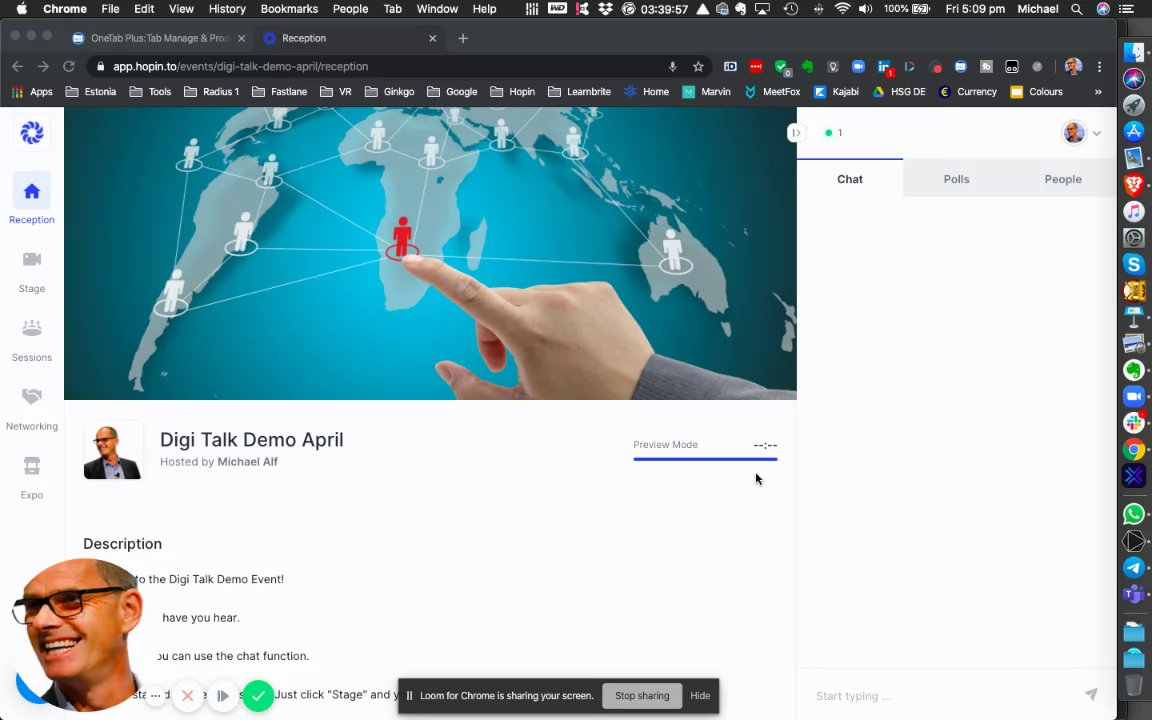1152x720 pixels.
Task: Open a new browser tab
Action: [462, 38]
